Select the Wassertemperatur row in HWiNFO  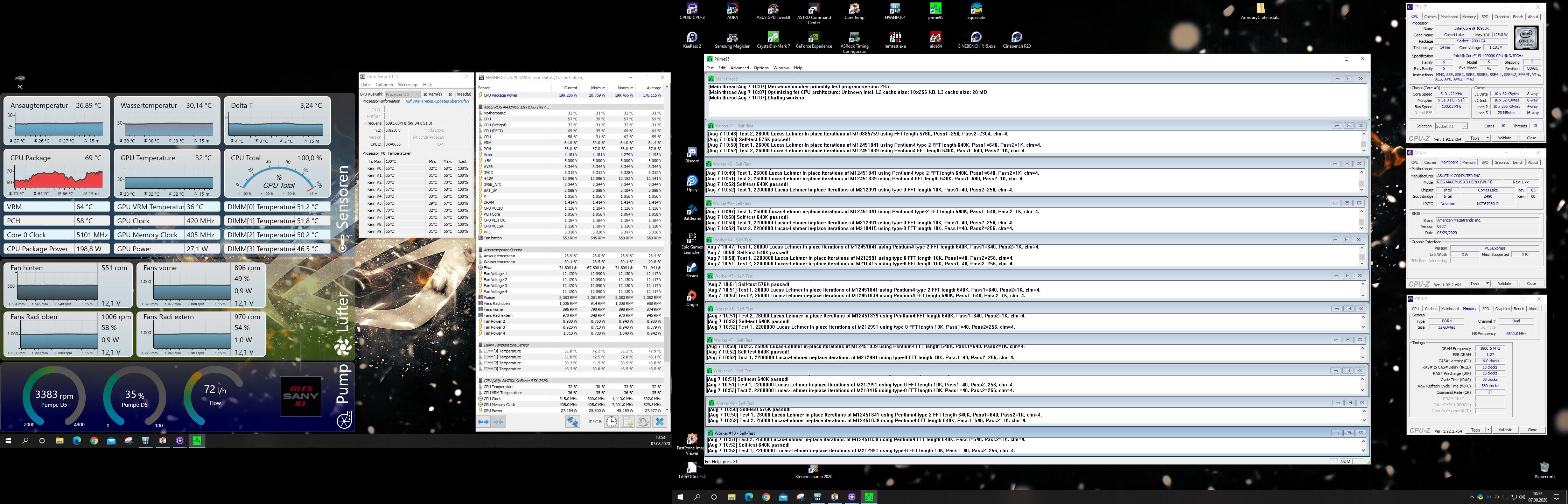coord(571,262)
